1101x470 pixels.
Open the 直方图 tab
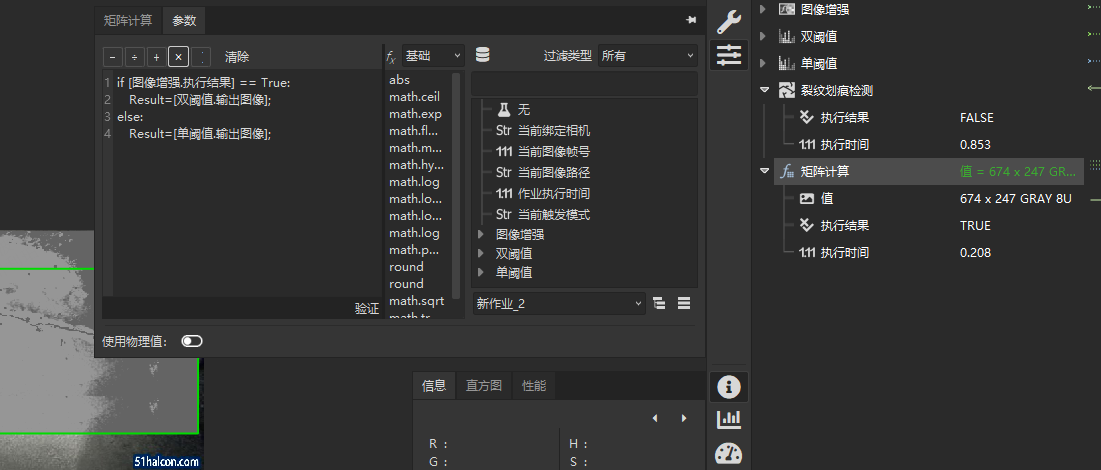coord(483,386)
